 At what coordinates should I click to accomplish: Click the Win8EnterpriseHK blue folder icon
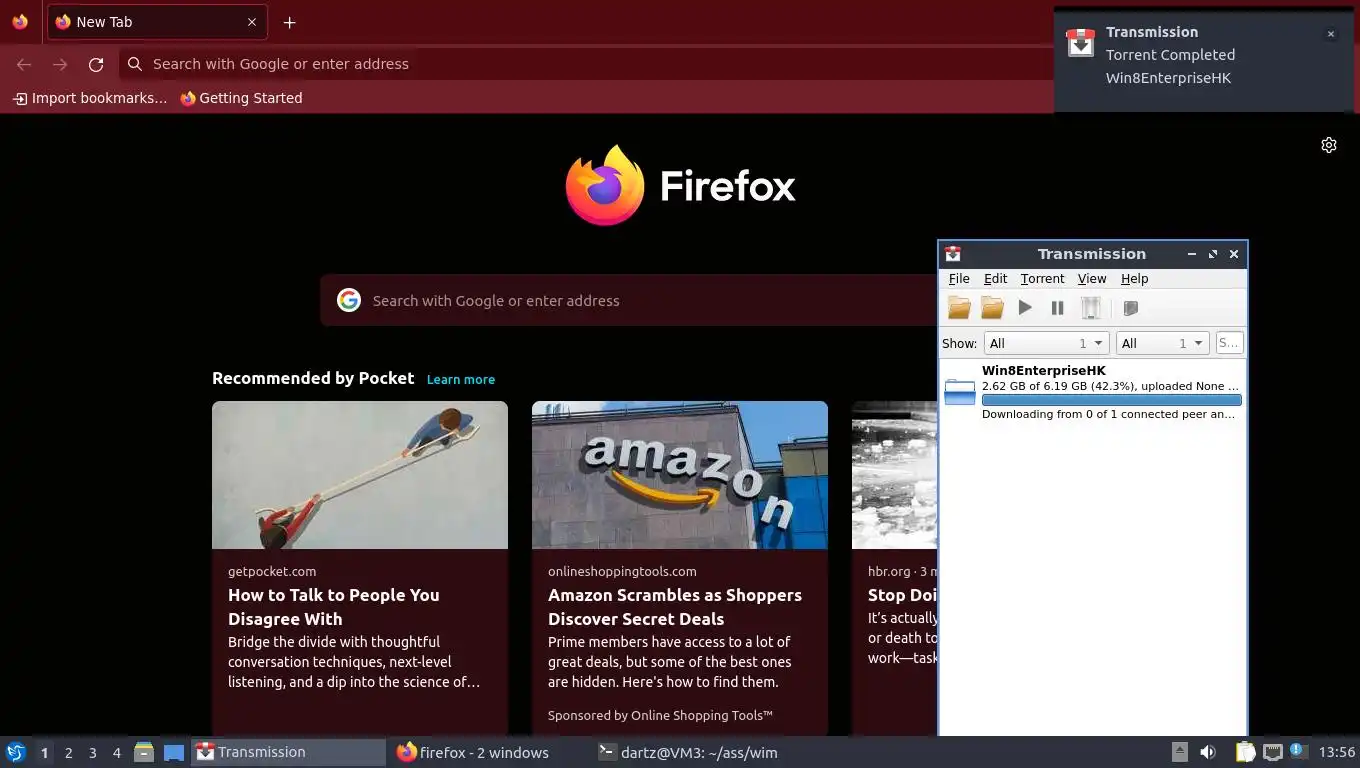960,392
